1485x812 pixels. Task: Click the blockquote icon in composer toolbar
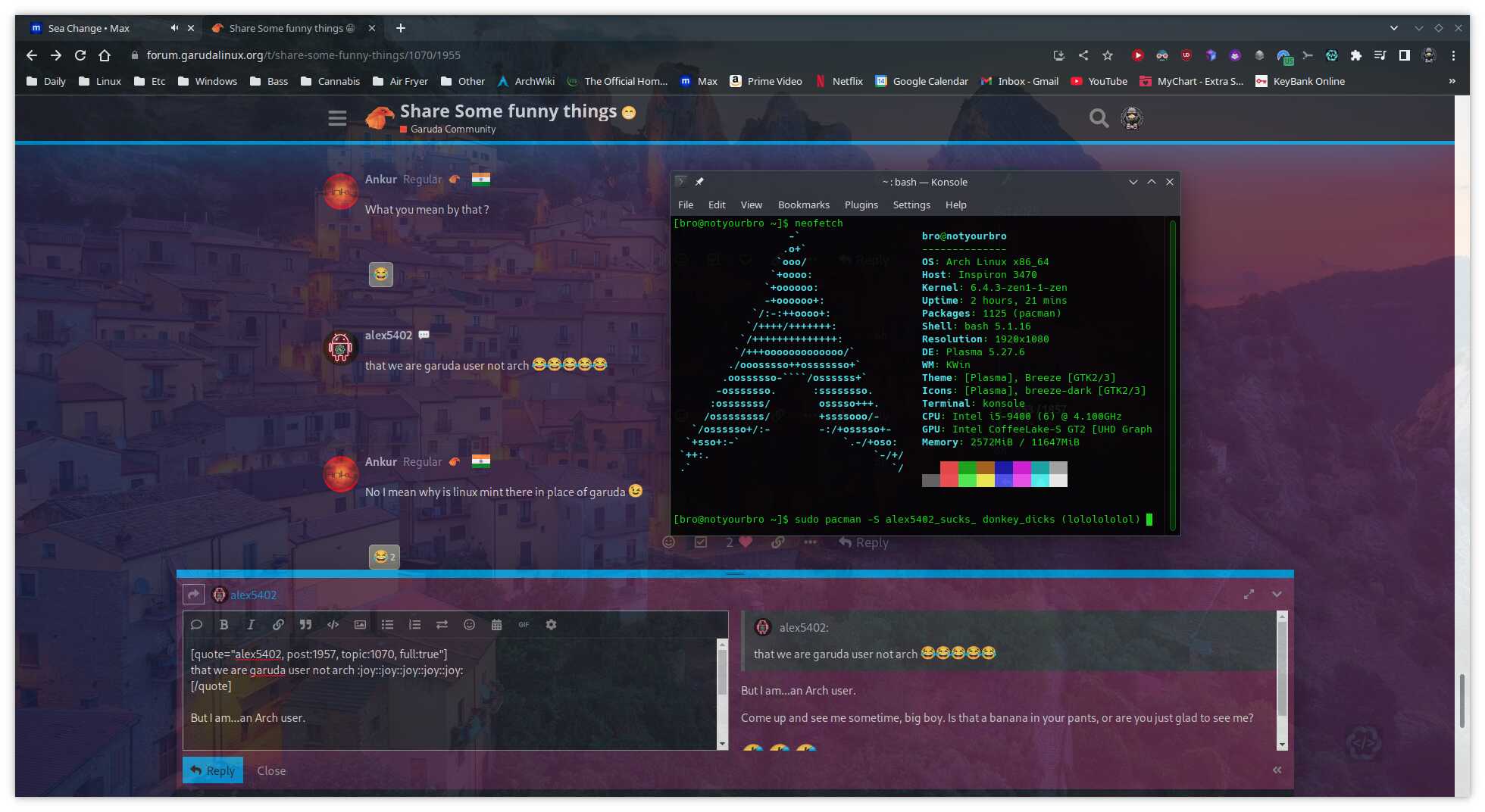point(305,625)
